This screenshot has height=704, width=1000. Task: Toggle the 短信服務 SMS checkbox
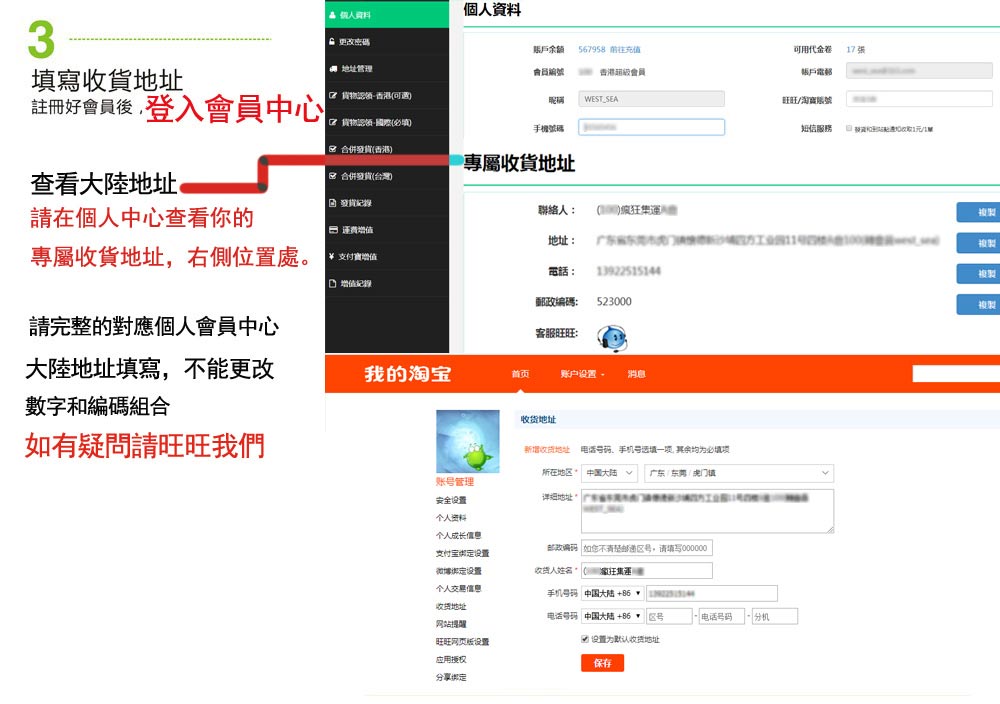click(x=849, y=129)
